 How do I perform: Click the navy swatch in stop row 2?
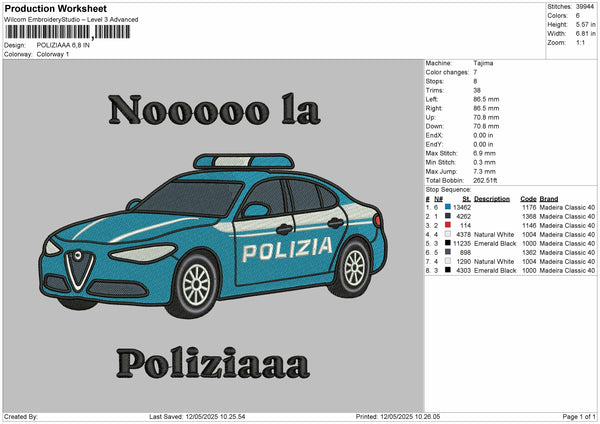(448, 216)
